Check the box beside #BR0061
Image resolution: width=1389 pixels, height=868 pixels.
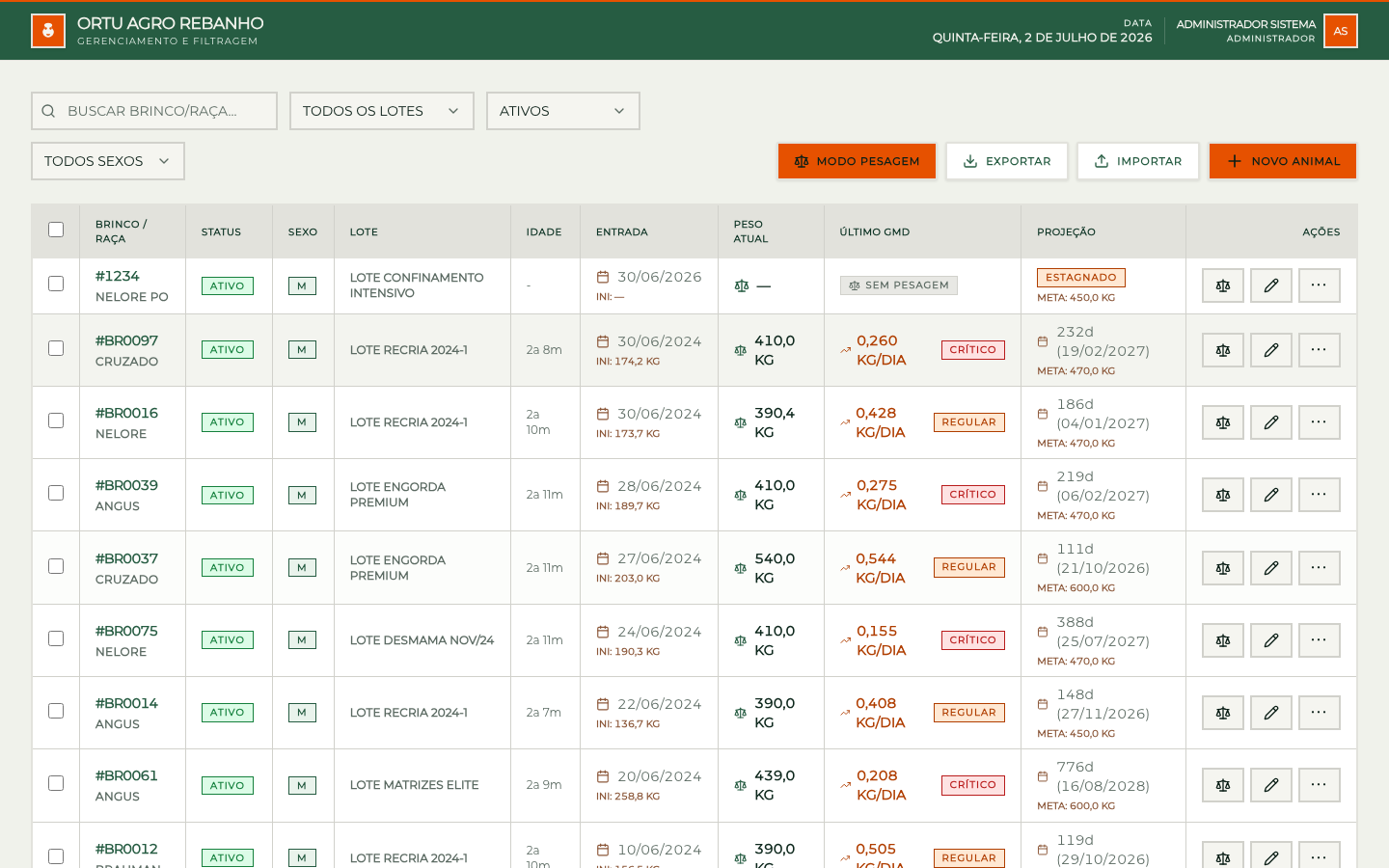click(x=56, y=783)
